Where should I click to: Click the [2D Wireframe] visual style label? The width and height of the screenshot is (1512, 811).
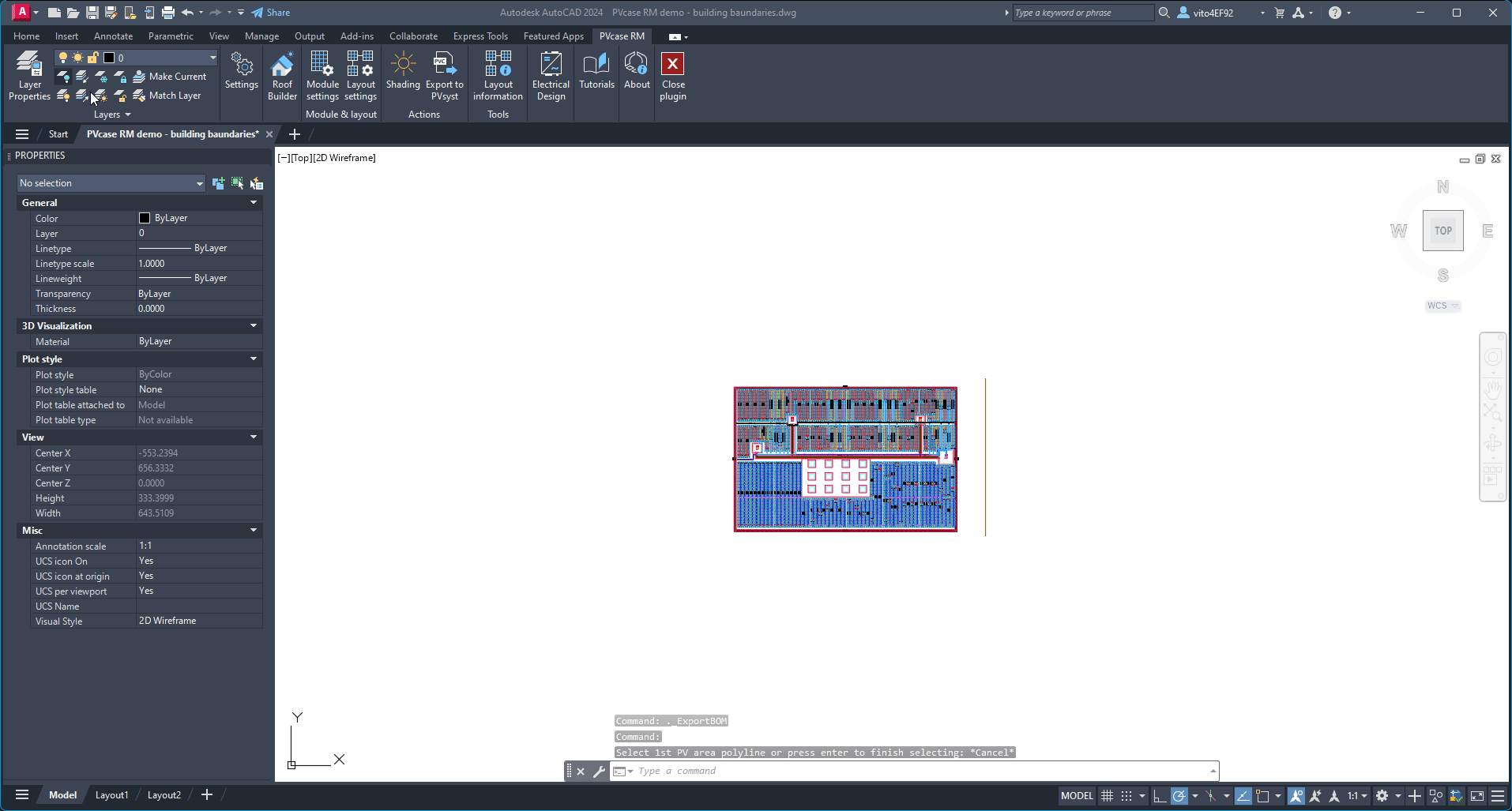344,158
